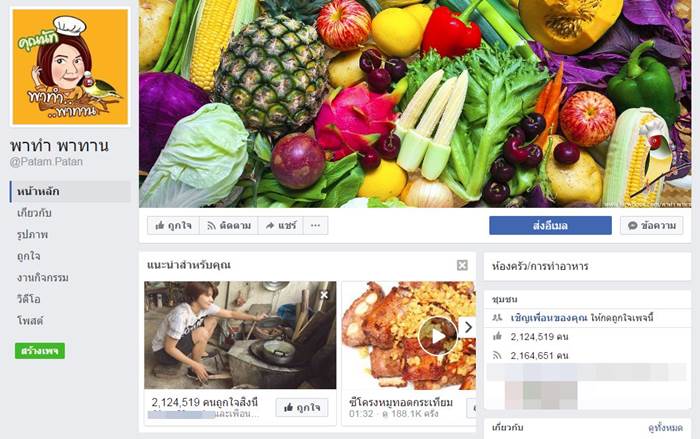
Task: Open the three-dots more options menu
Action: click(x=315, y=226)
